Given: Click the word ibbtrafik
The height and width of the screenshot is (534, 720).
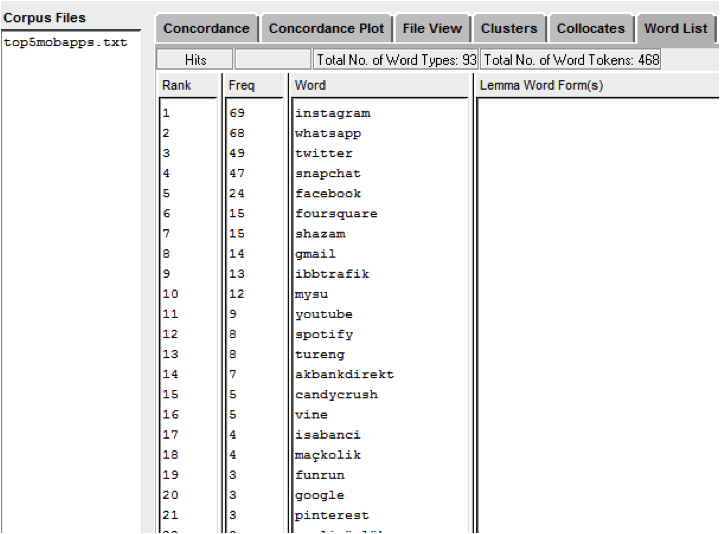Looking at the screenshot, I should click(332, 274).
